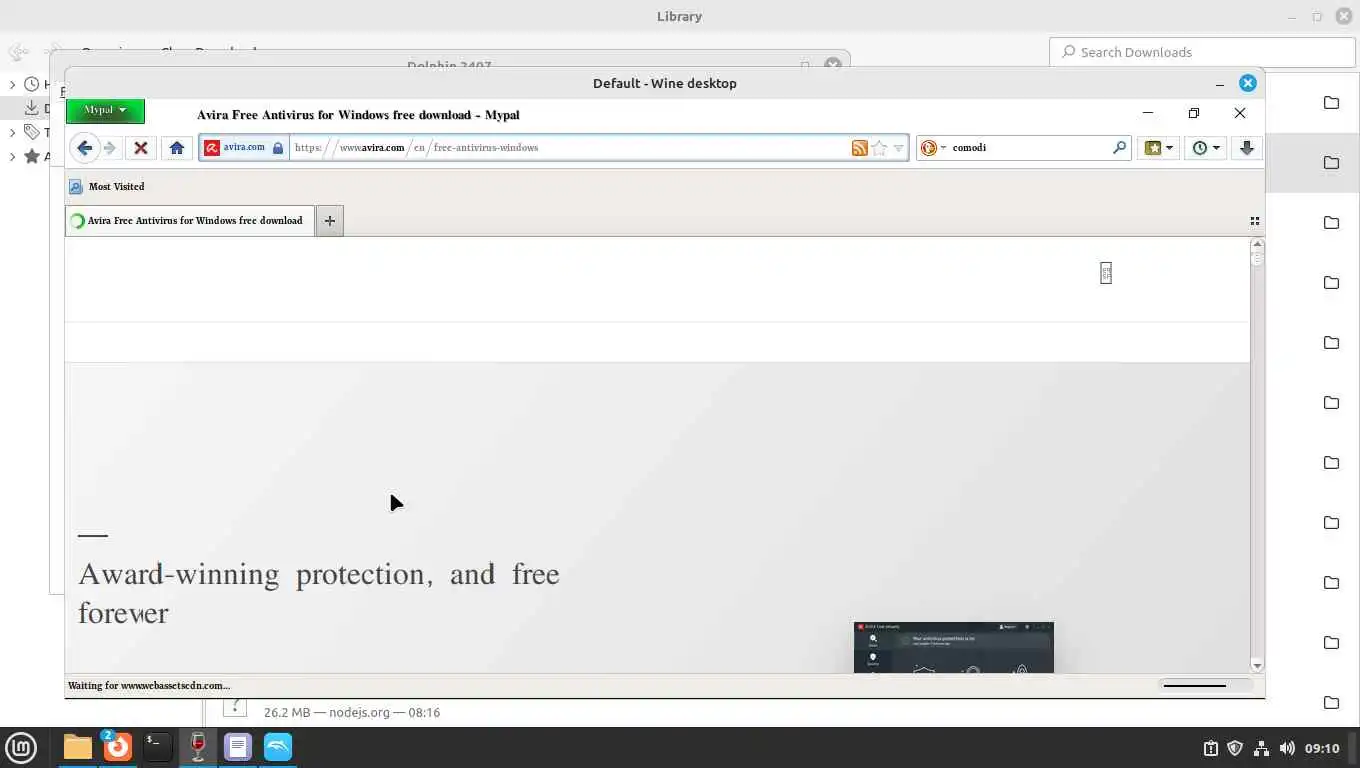Select the Avira Free Antivirus tab

tap(190, 221)
